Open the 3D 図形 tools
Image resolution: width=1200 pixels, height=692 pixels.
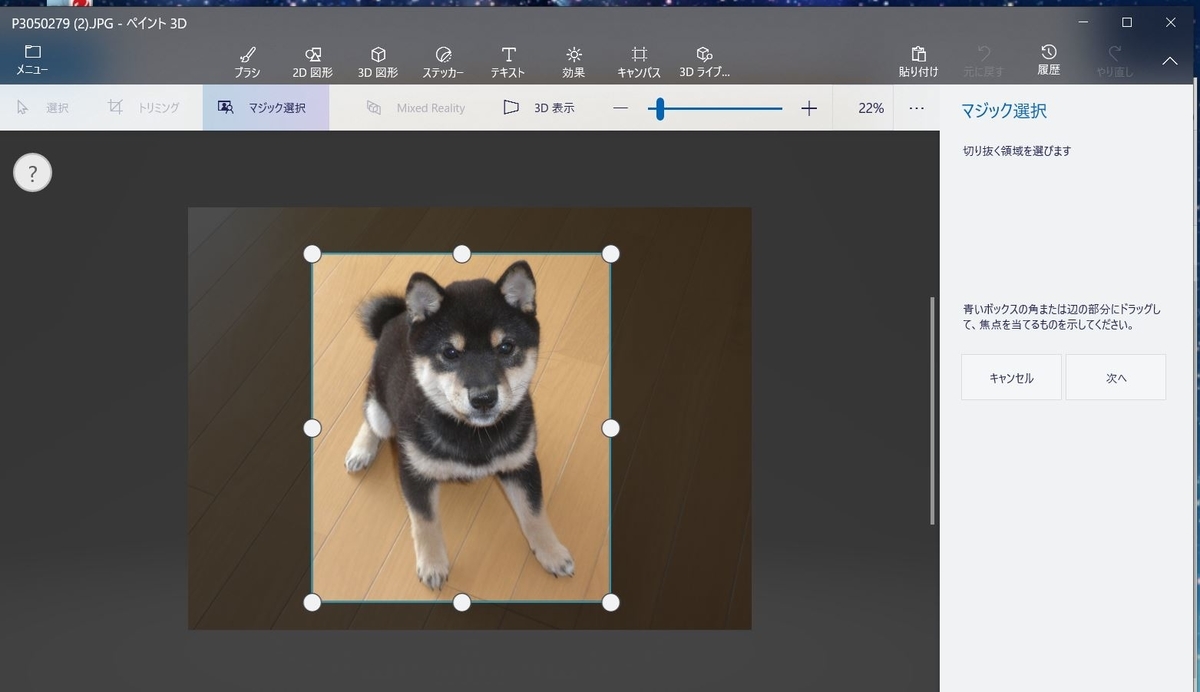coord(378,61)
